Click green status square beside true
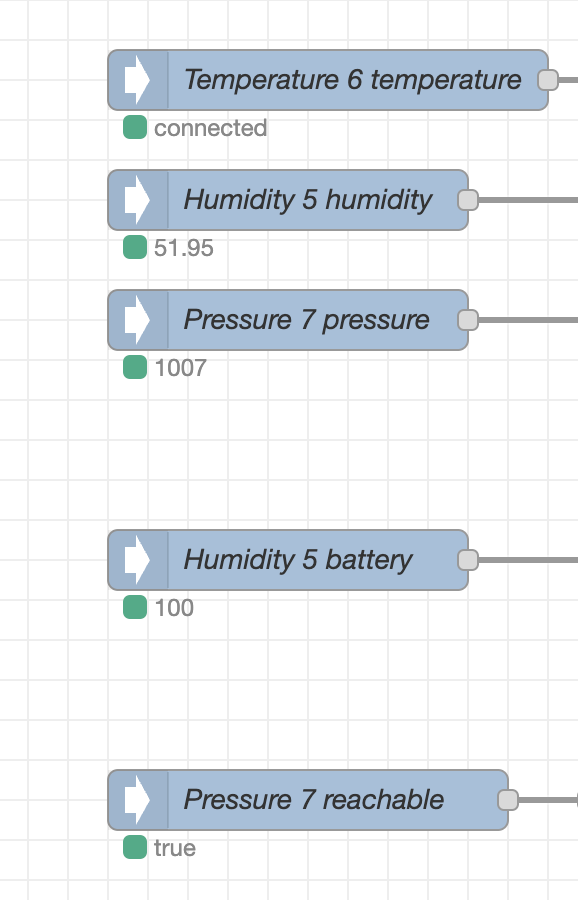Viewport: 578px width, 900px height. click(x=135, y=847)
